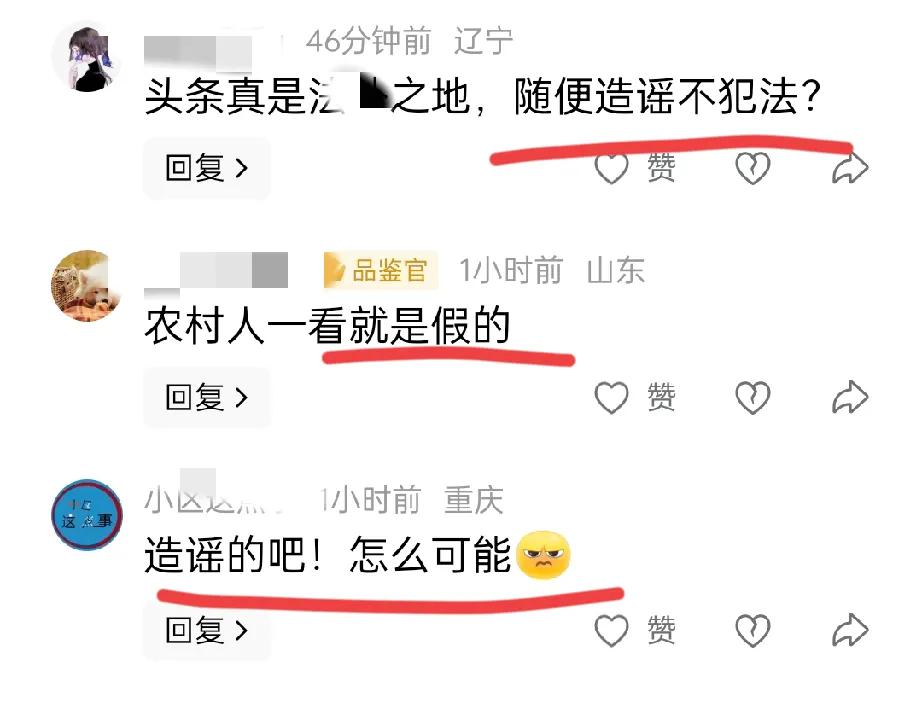
Task: Reply to 农村人一看就是假的 comment
Action: tap(207, 397)
